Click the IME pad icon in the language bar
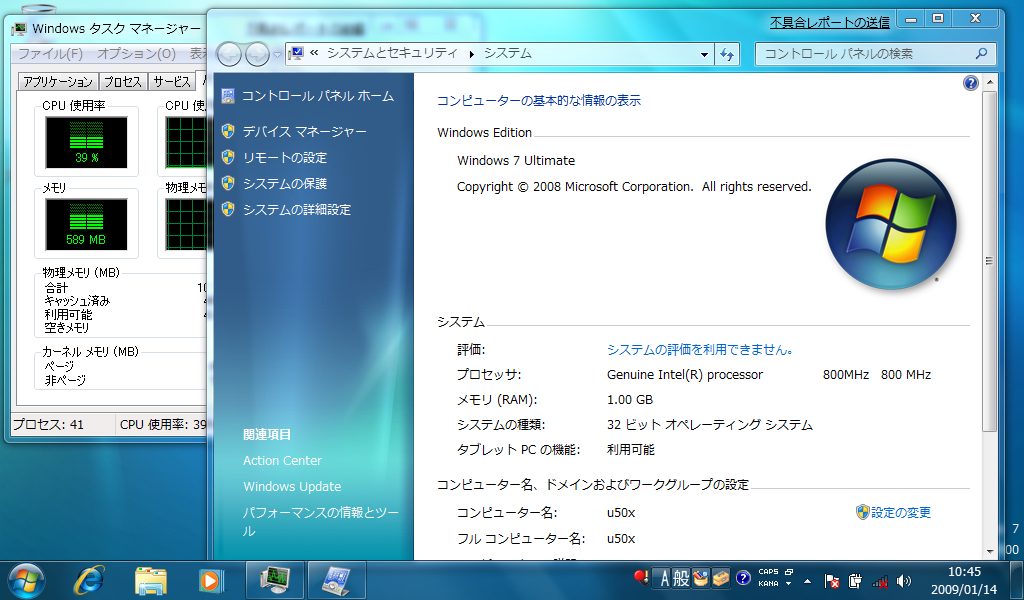Viewport: 1024px width, 600px height. [700, 578]
